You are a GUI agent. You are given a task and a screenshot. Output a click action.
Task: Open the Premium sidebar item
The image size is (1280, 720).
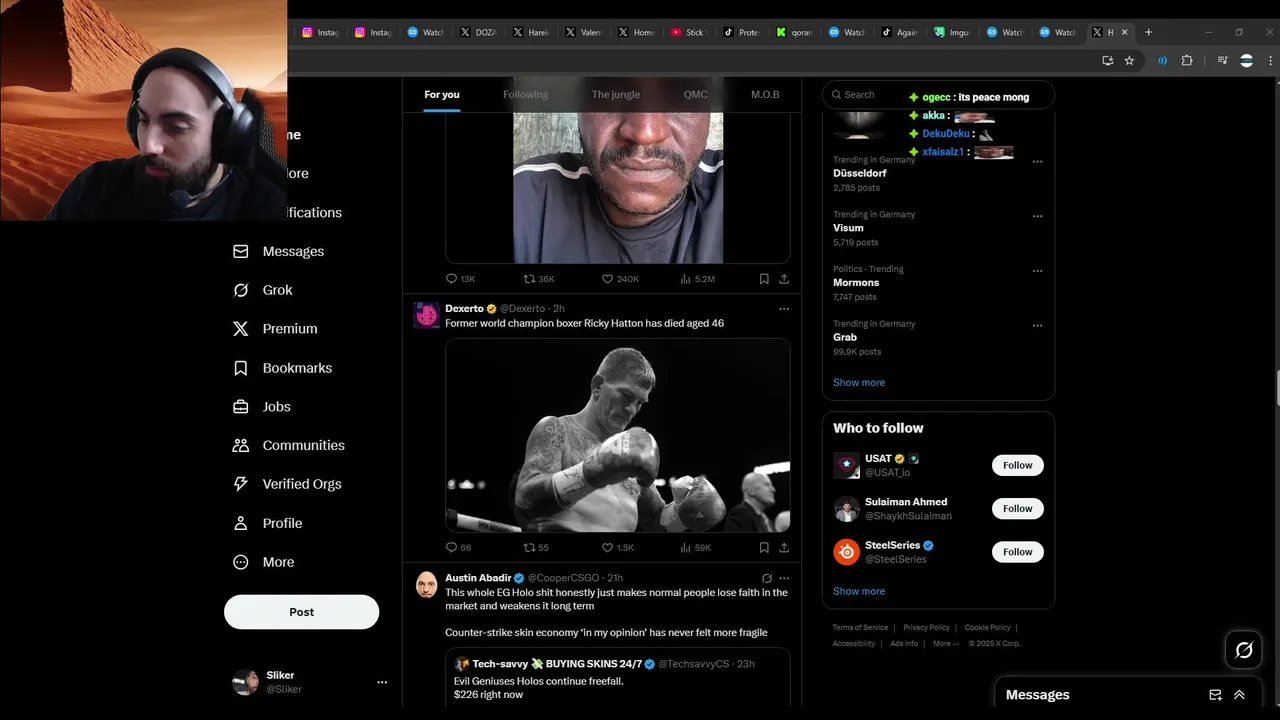tap(274, 328)
